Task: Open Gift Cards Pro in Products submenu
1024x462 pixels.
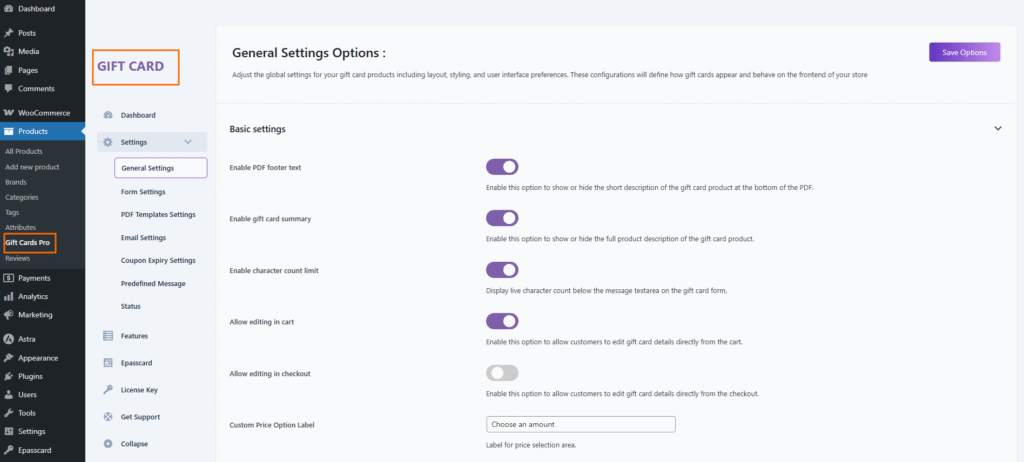Action: tap(28, 243)
